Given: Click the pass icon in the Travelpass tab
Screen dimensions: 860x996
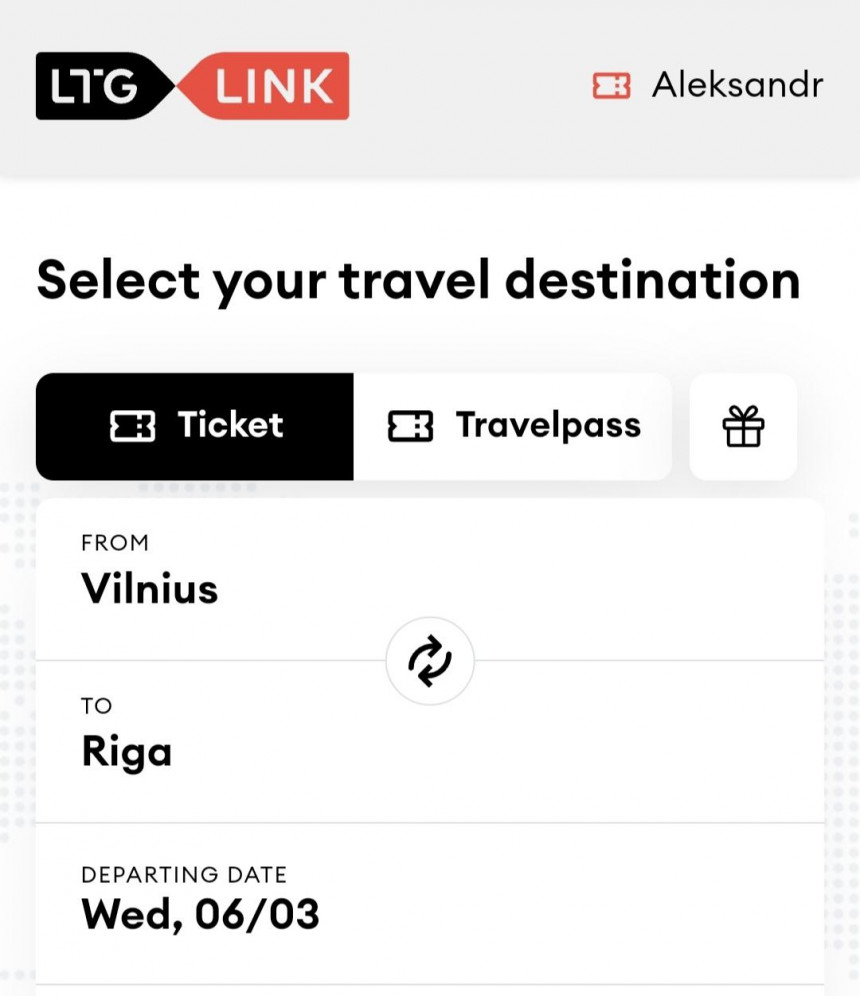Looking at the screenshot, I should [x=410, y=427].
